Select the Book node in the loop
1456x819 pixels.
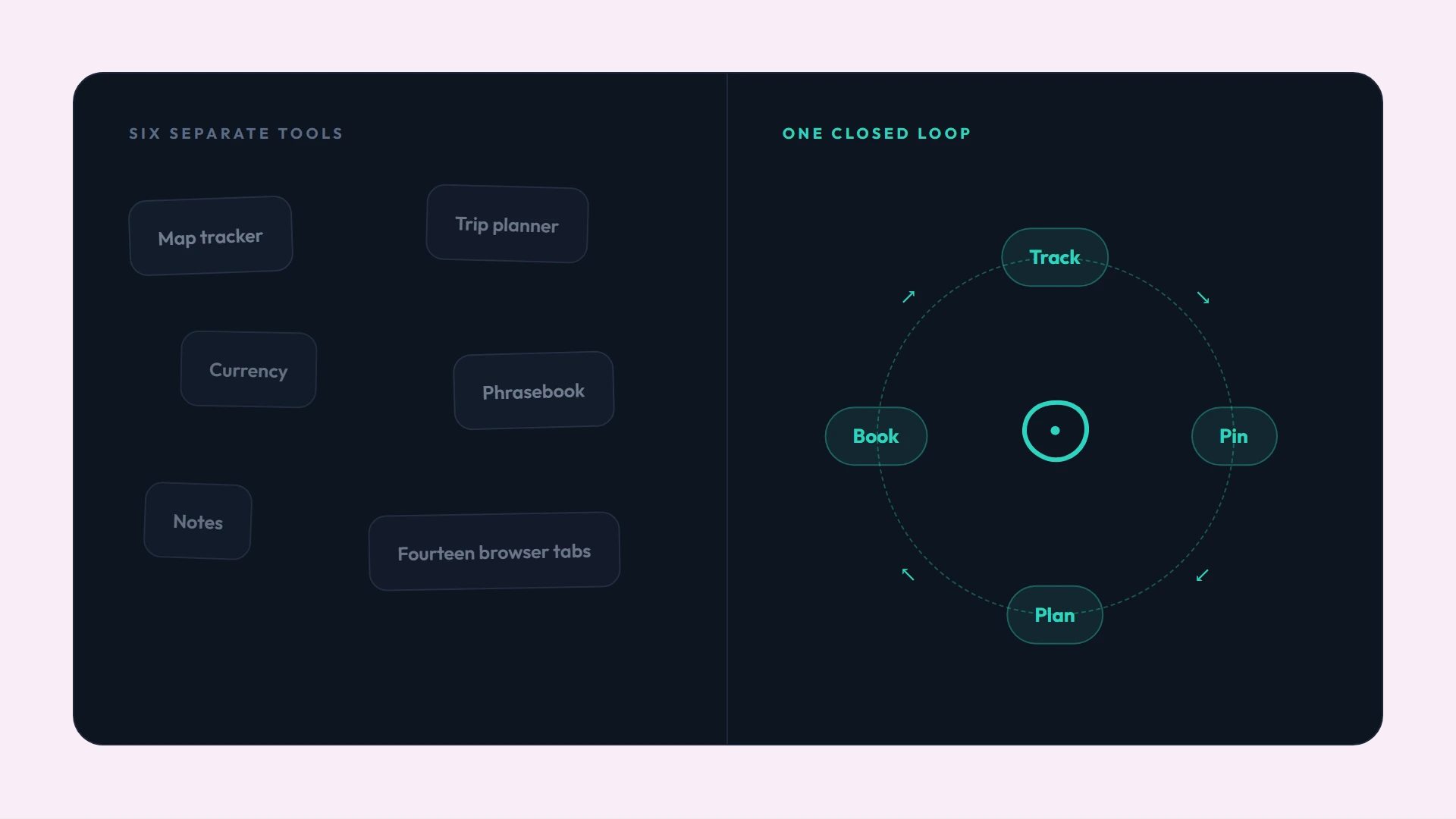pyautogui.click(x=876, y=436)
